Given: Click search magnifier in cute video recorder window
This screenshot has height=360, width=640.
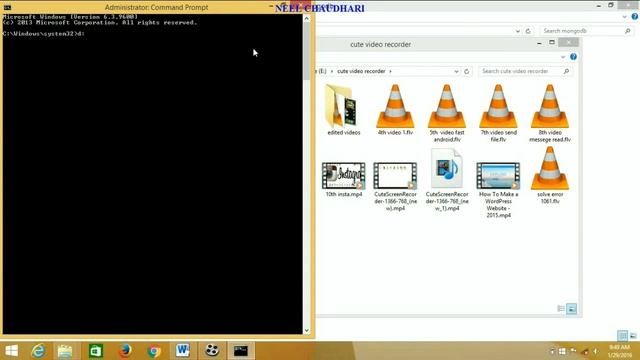Looking at the screenshot, I should [x=566, y=71].
